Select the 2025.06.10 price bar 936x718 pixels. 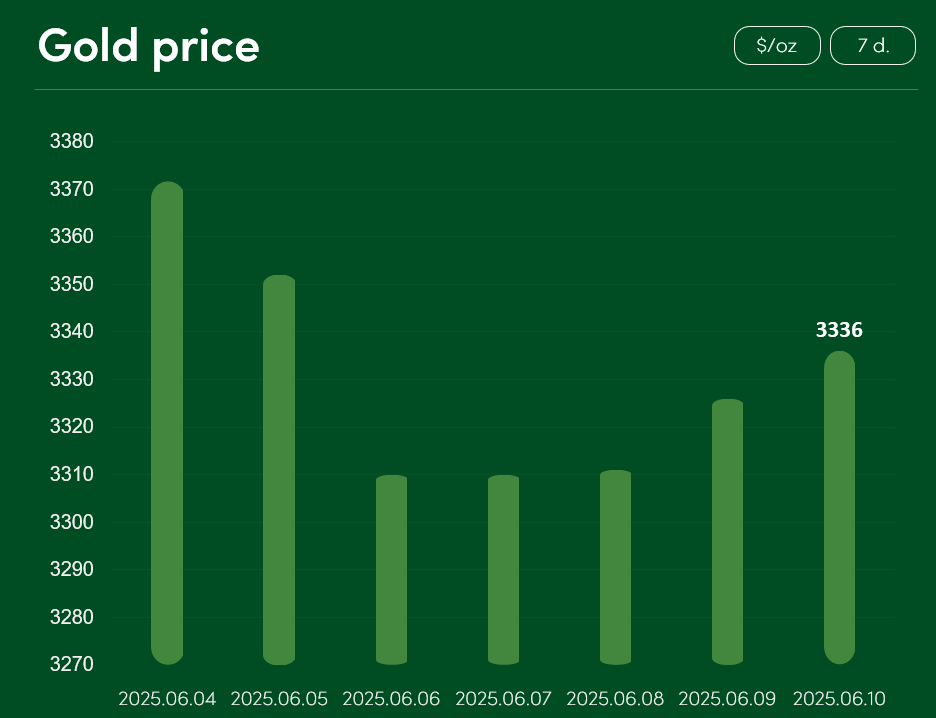839,507
